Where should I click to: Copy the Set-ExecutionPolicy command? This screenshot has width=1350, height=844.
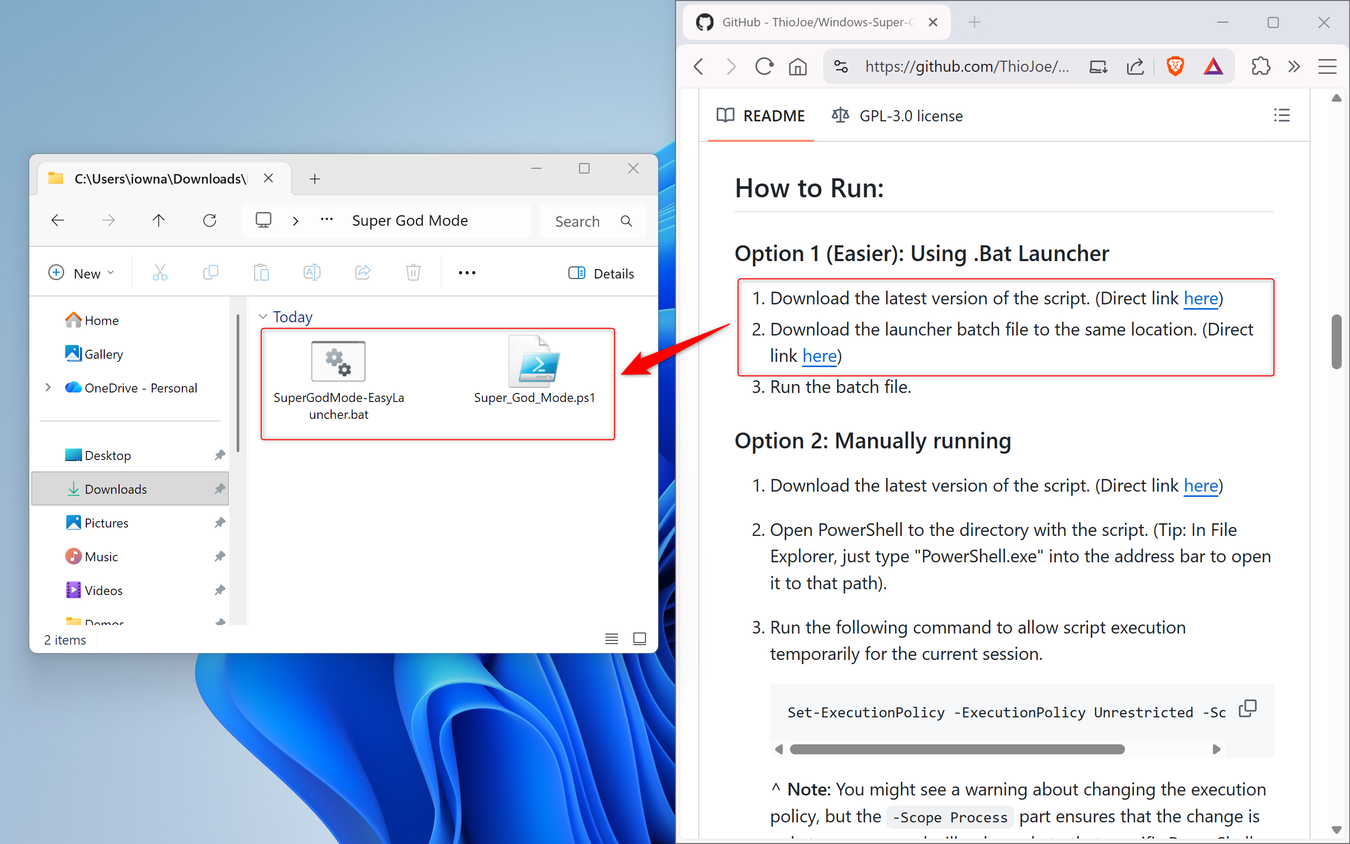(1247, 709)
